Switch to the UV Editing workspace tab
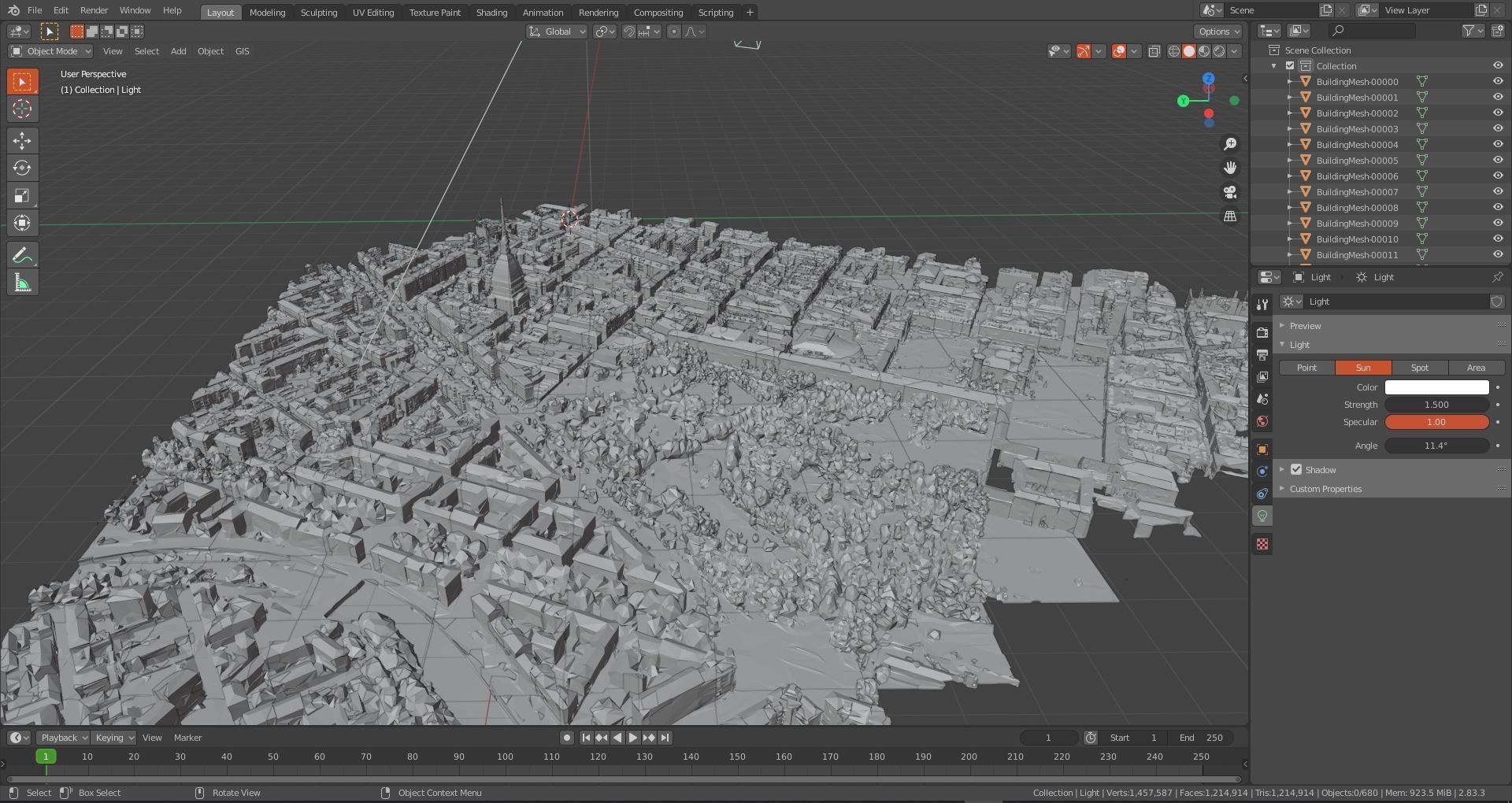 [x=373, y=13]
